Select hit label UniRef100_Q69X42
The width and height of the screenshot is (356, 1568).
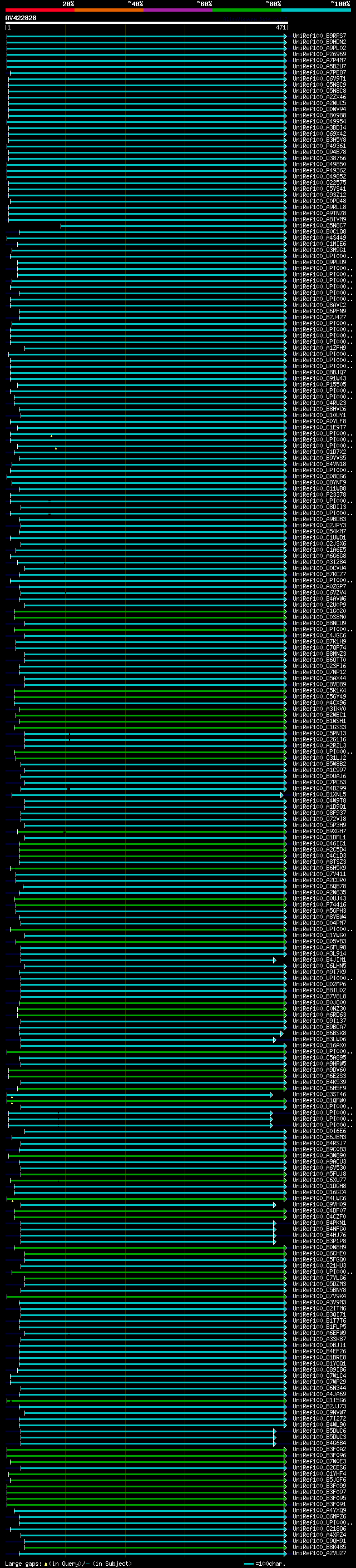(x=319, y=133)
